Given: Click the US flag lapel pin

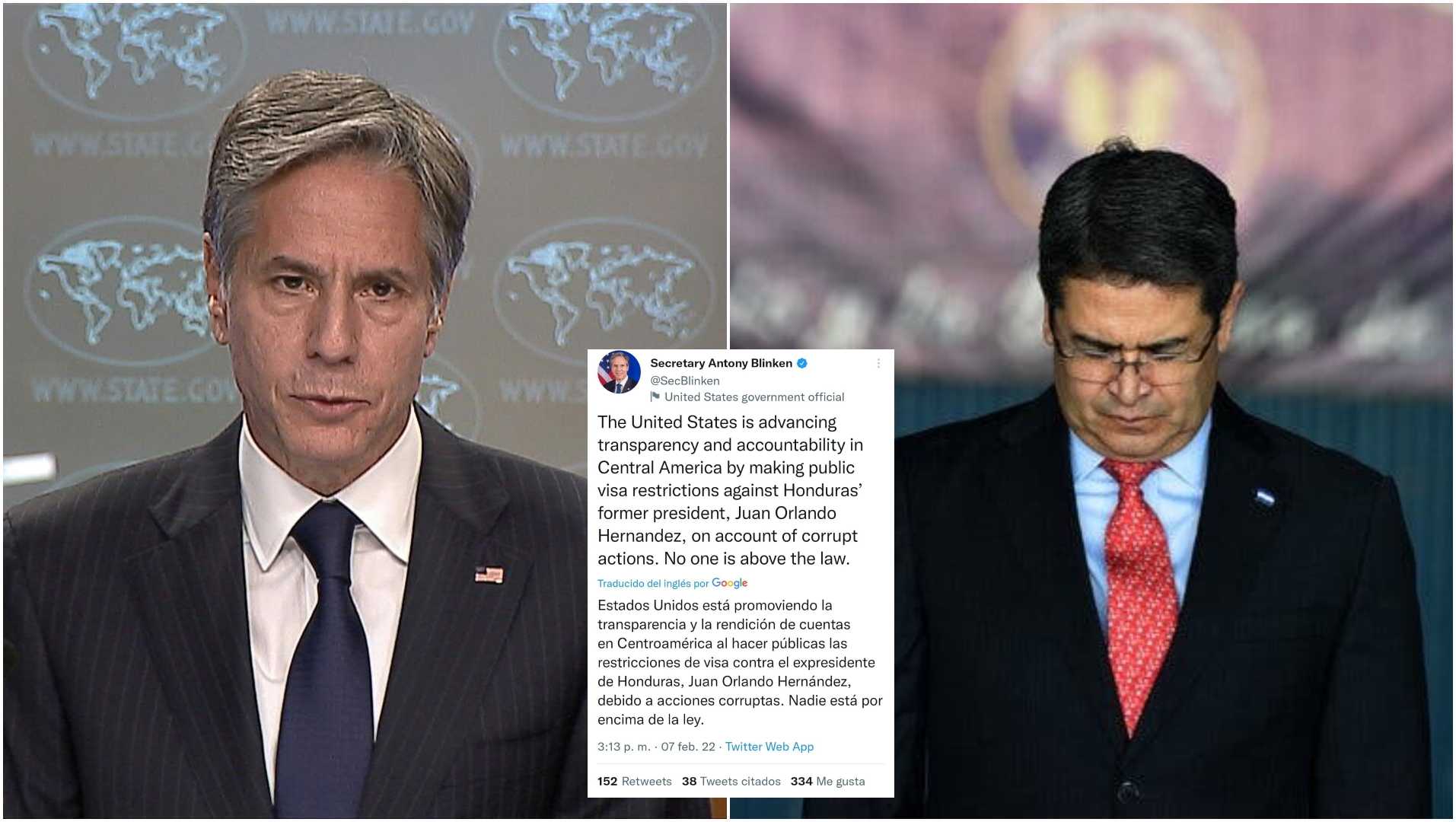Looking at the screenshot, I should 489,575.
